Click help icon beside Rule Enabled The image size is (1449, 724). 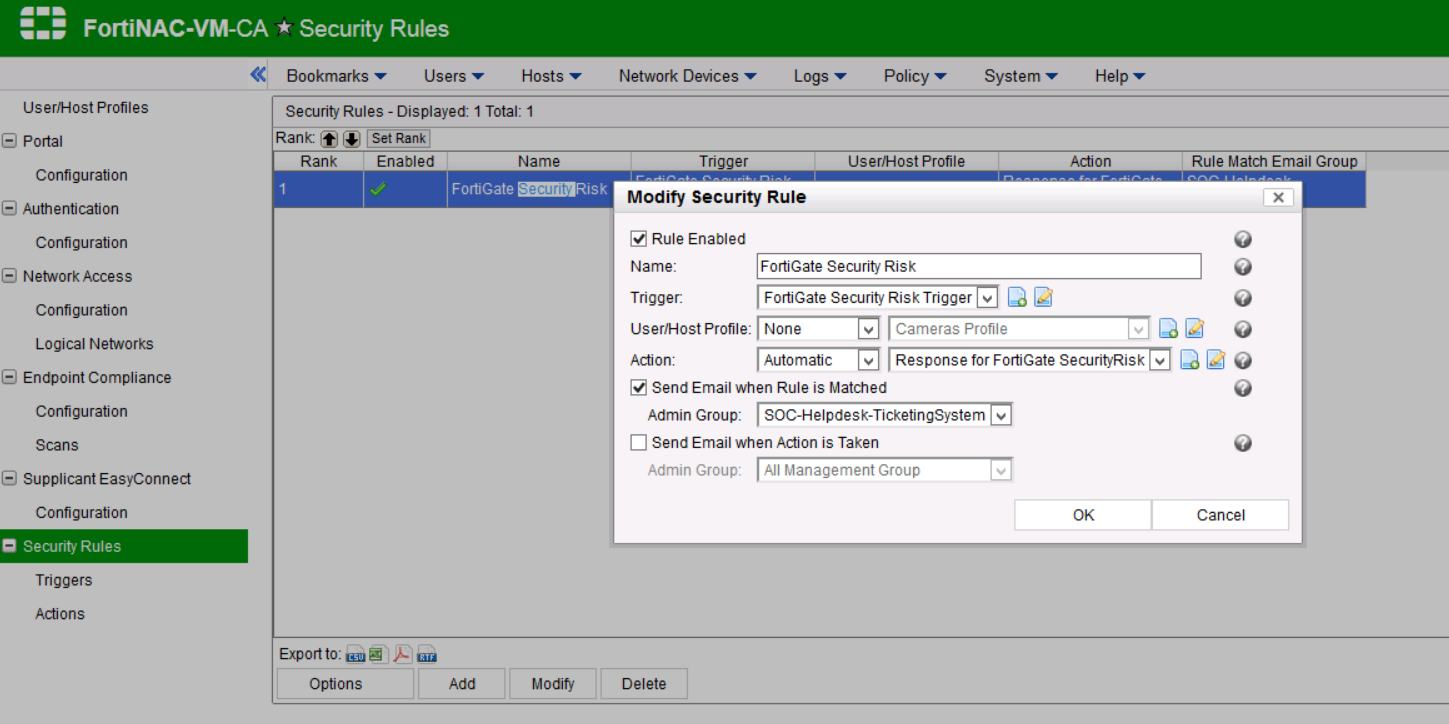(x=1243, y=239)
